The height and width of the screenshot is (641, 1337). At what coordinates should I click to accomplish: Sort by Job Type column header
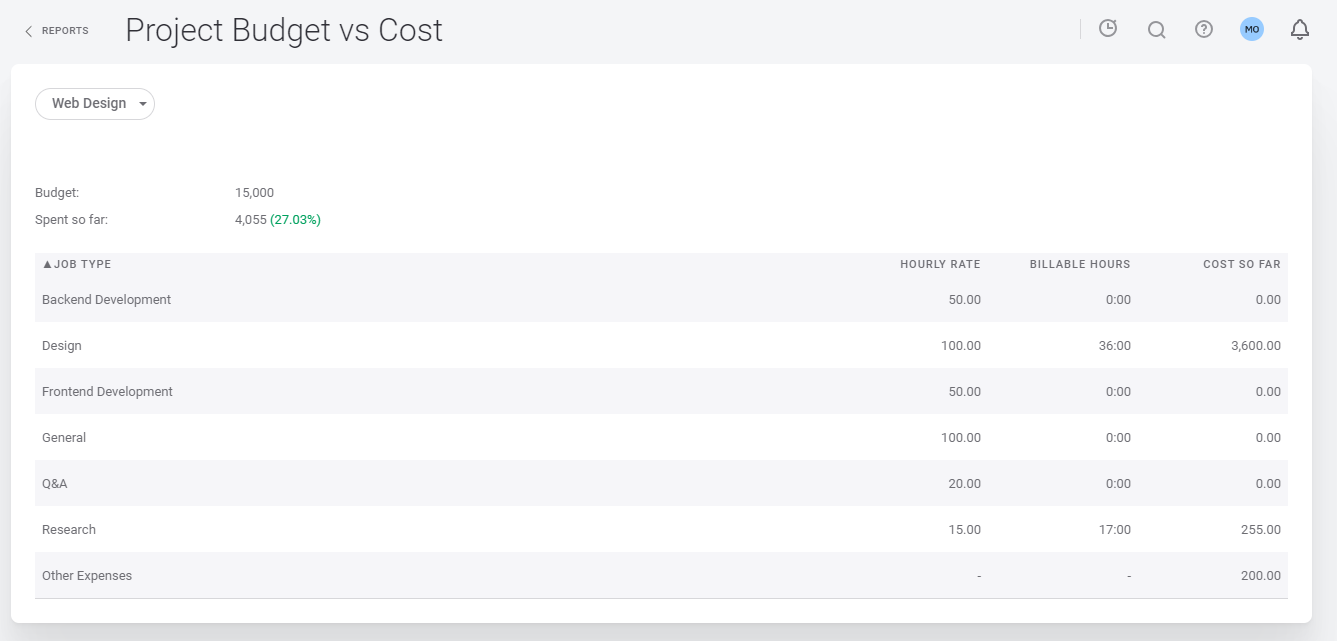77,264
